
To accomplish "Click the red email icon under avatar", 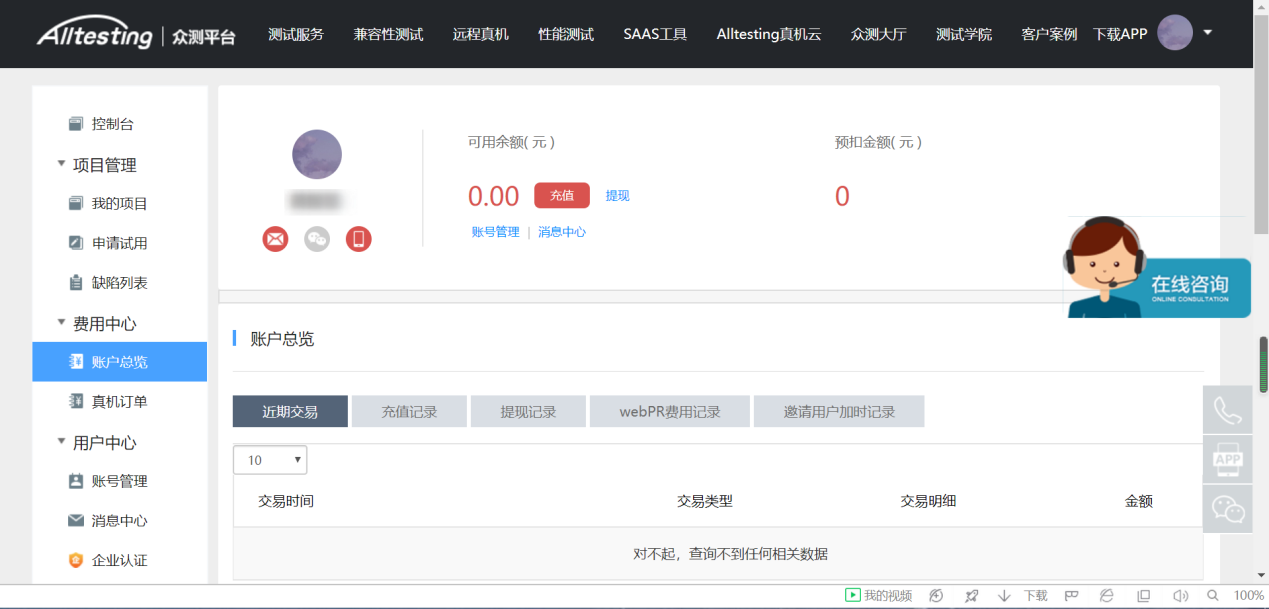I will click(x=275, y=239).
